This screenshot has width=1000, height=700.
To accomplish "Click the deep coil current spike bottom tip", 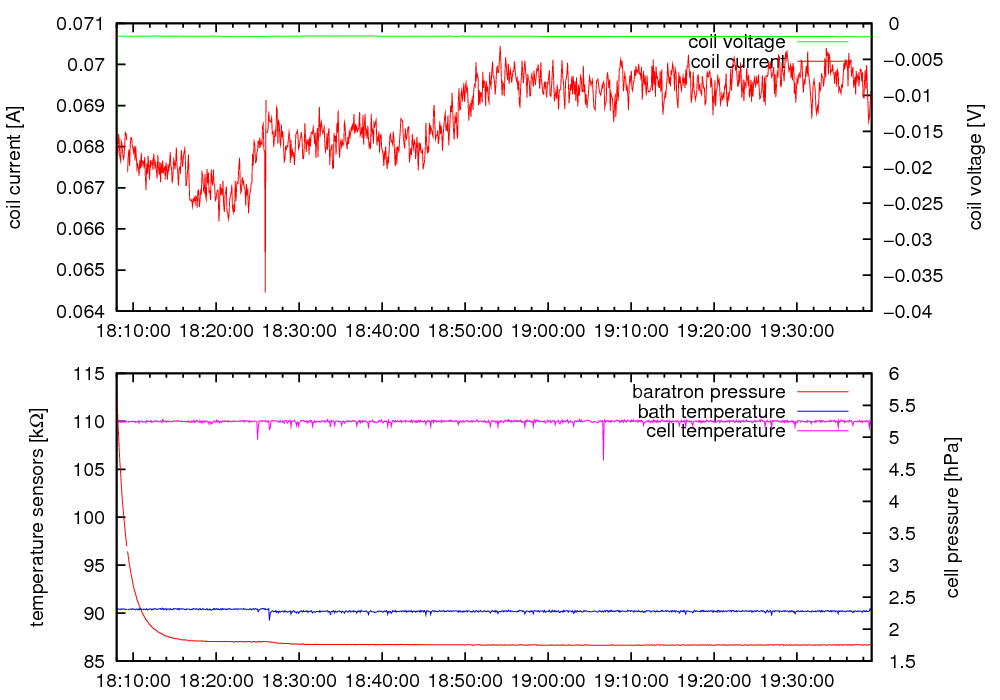I will pos(265,291).
